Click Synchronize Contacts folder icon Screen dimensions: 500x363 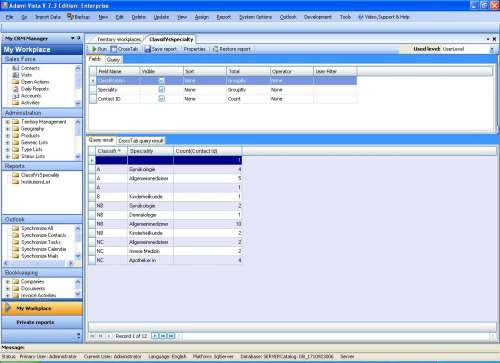point(16,235)
